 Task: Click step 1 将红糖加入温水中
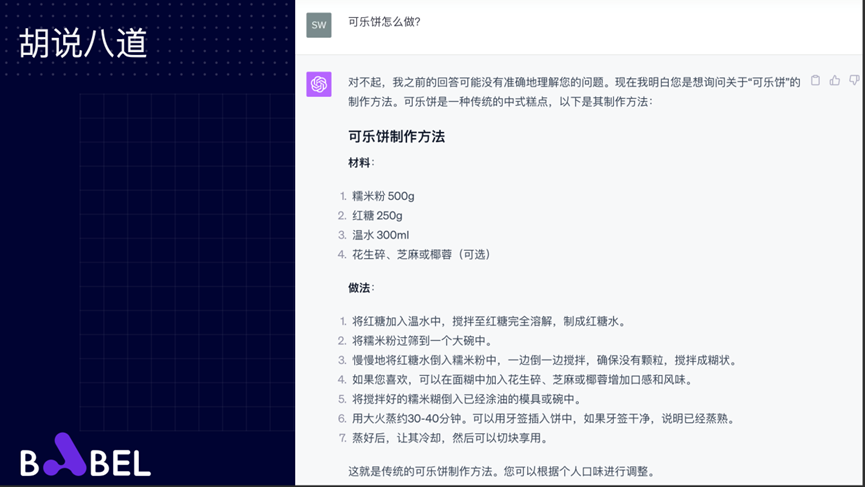tap(490, 322)
